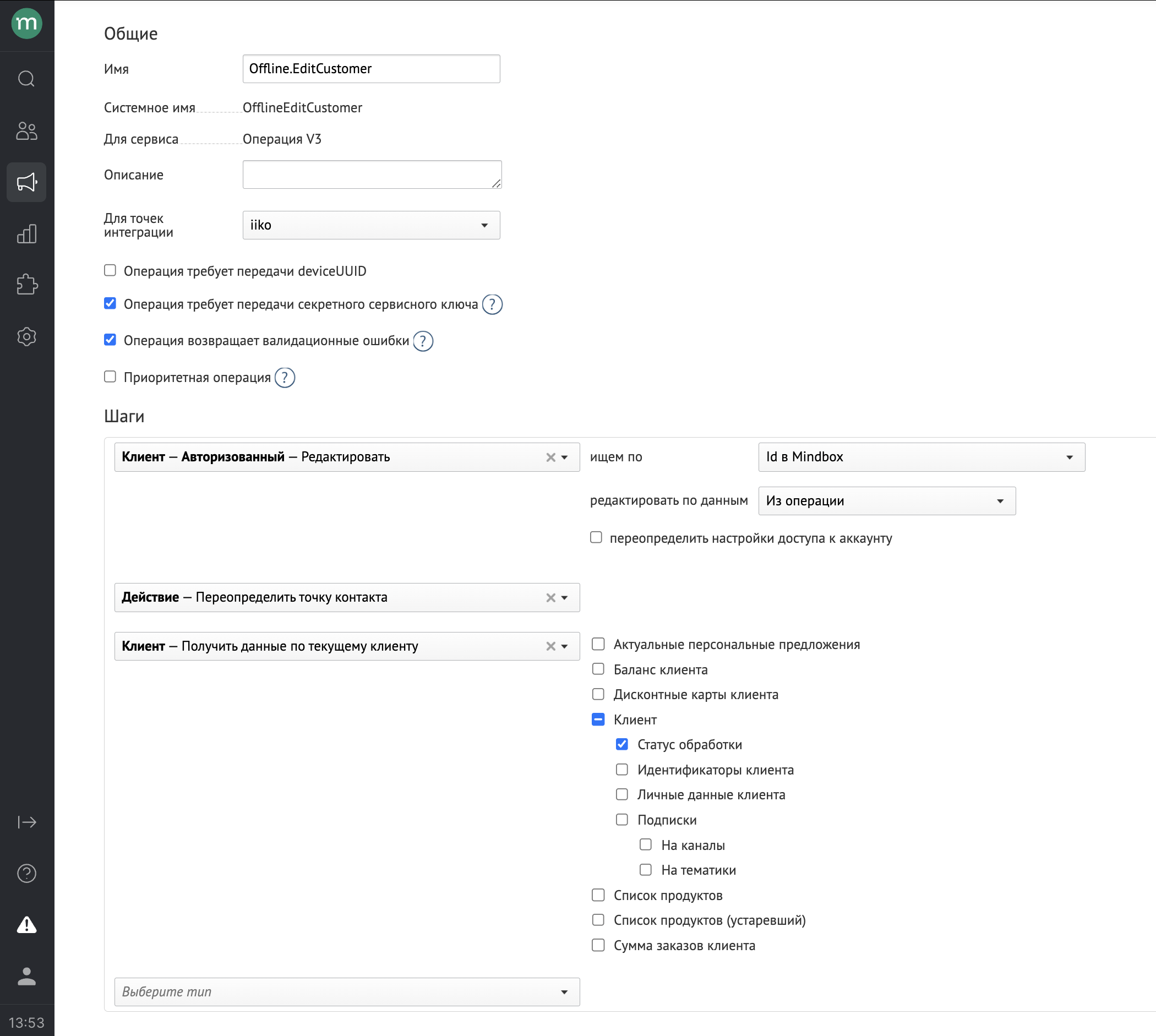Open the 'Id в Mindbox' search dropdown
Viewport: 1156px width, 1036px height.
coord(921,457)
